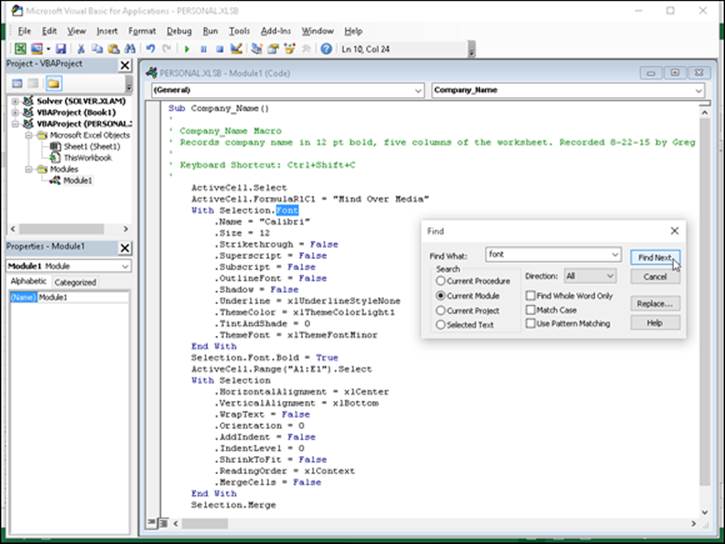Open VBA Help with the question mark icon

(326, 49)
